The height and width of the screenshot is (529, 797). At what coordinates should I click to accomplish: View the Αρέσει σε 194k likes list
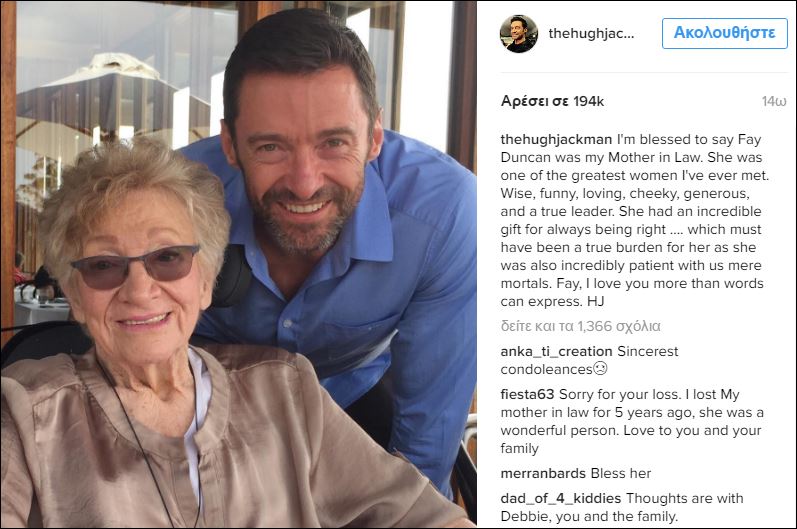(x=552, y=101)
